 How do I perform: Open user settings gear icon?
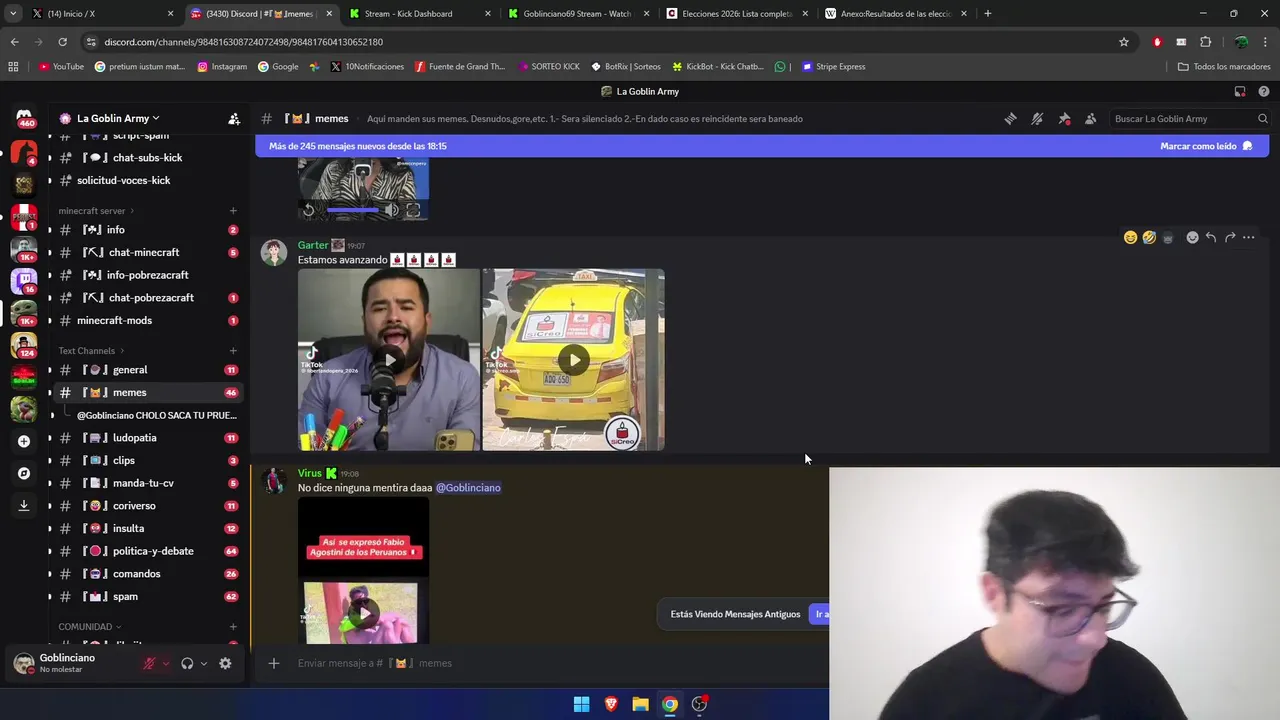point(225,663)
